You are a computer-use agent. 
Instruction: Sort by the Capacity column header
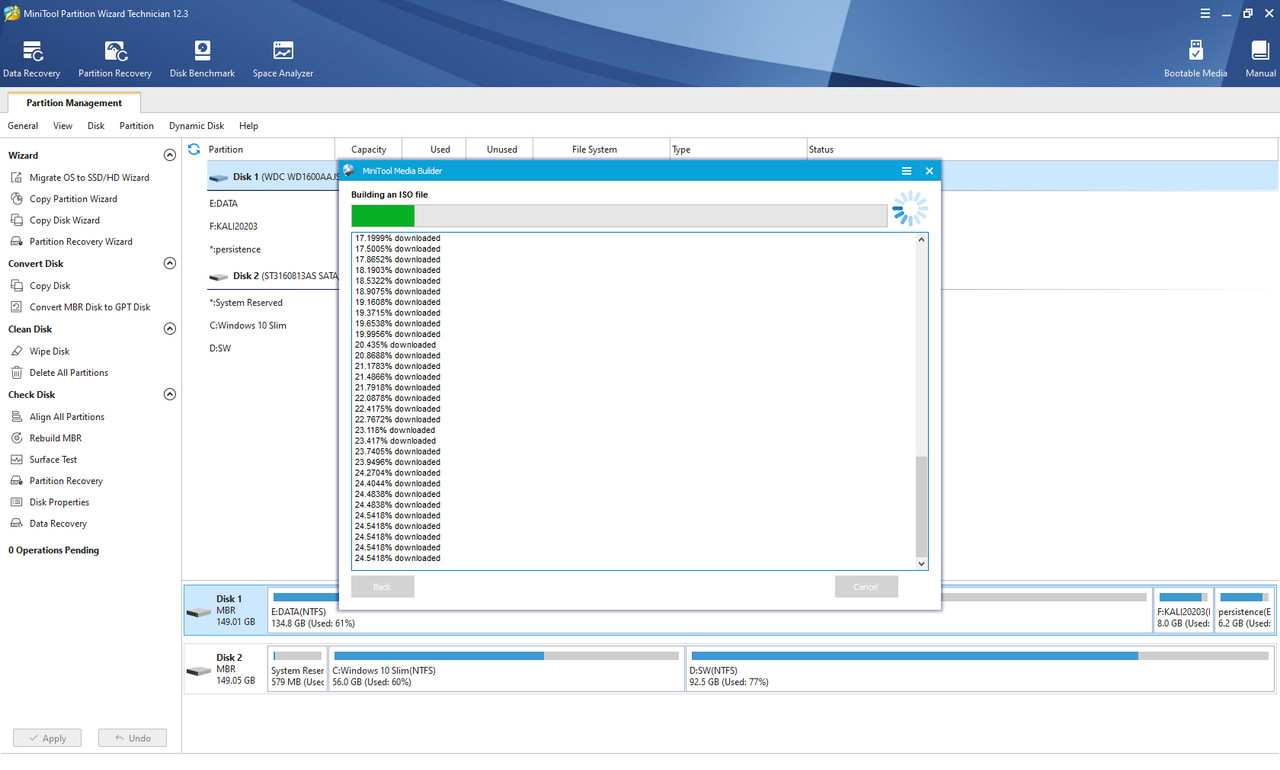pos(369,149)
